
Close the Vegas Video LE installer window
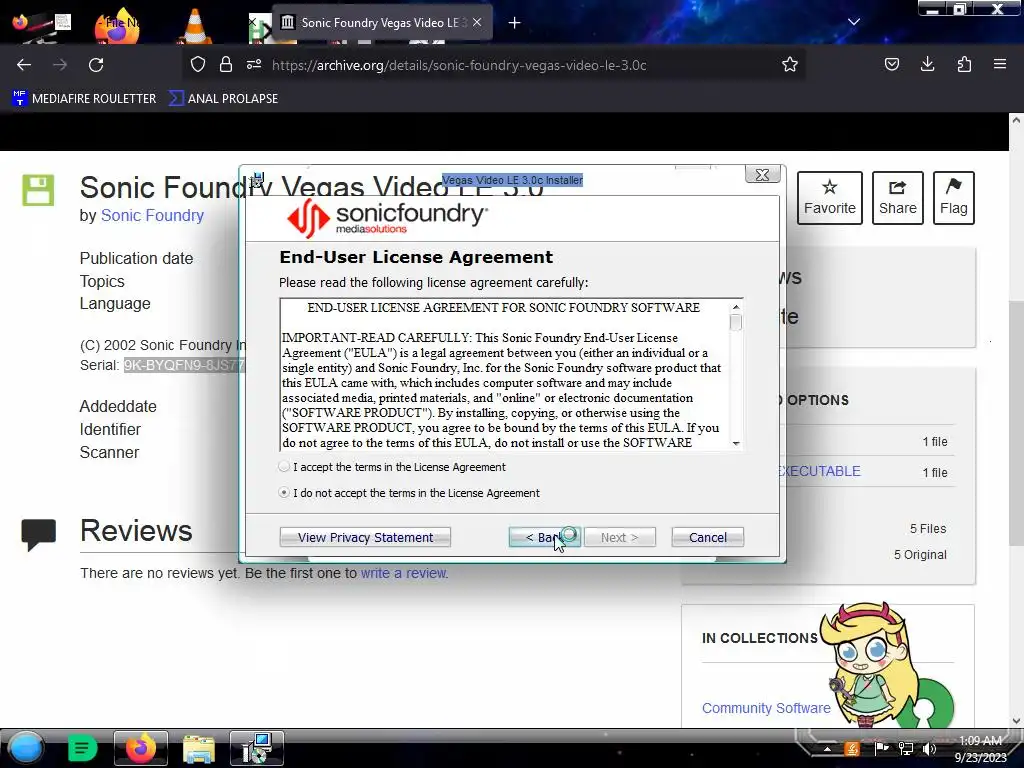[x=762, y=174]
